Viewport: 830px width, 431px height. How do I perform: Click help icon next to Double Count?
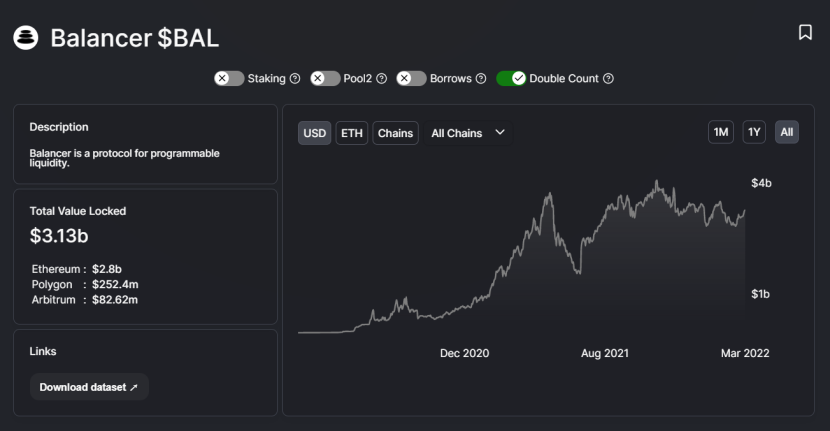coord(608,78)
